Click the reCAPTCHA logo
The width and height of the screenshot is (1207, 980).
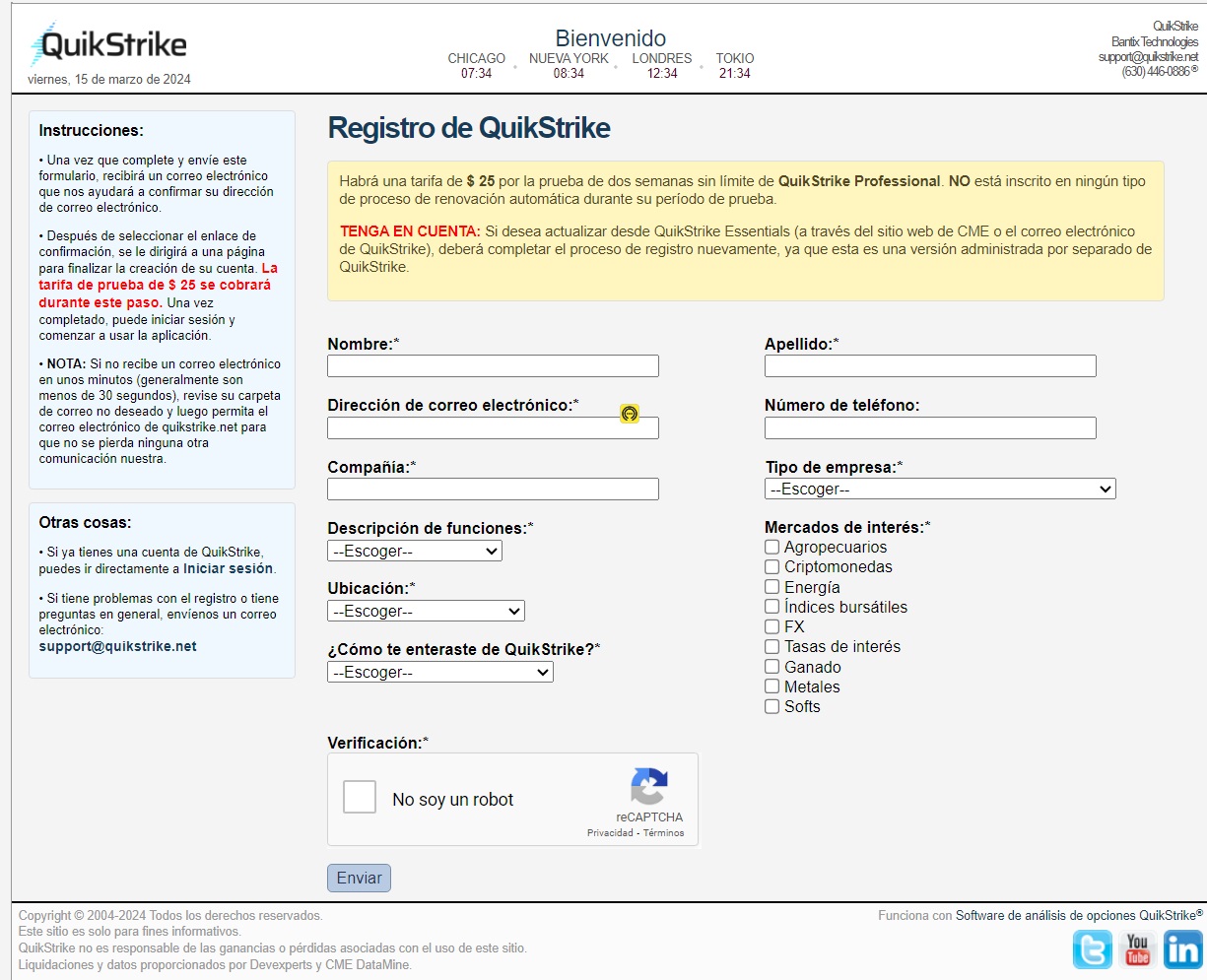tap(649, 786)
